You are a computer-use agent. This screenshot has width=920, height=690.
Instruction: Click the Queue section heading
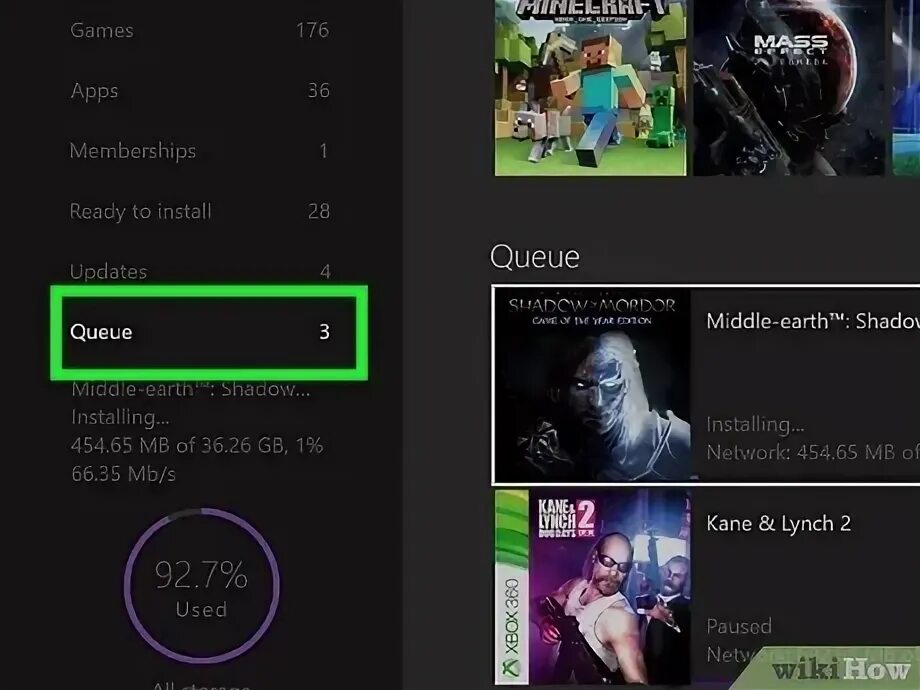tap(535, 257)
